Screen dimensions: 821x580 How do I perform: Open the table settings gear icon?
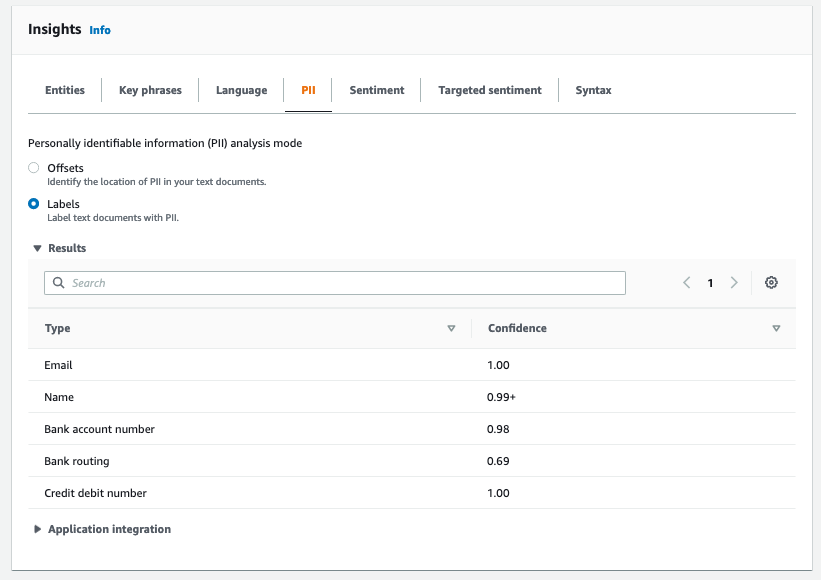click(771, 283)
